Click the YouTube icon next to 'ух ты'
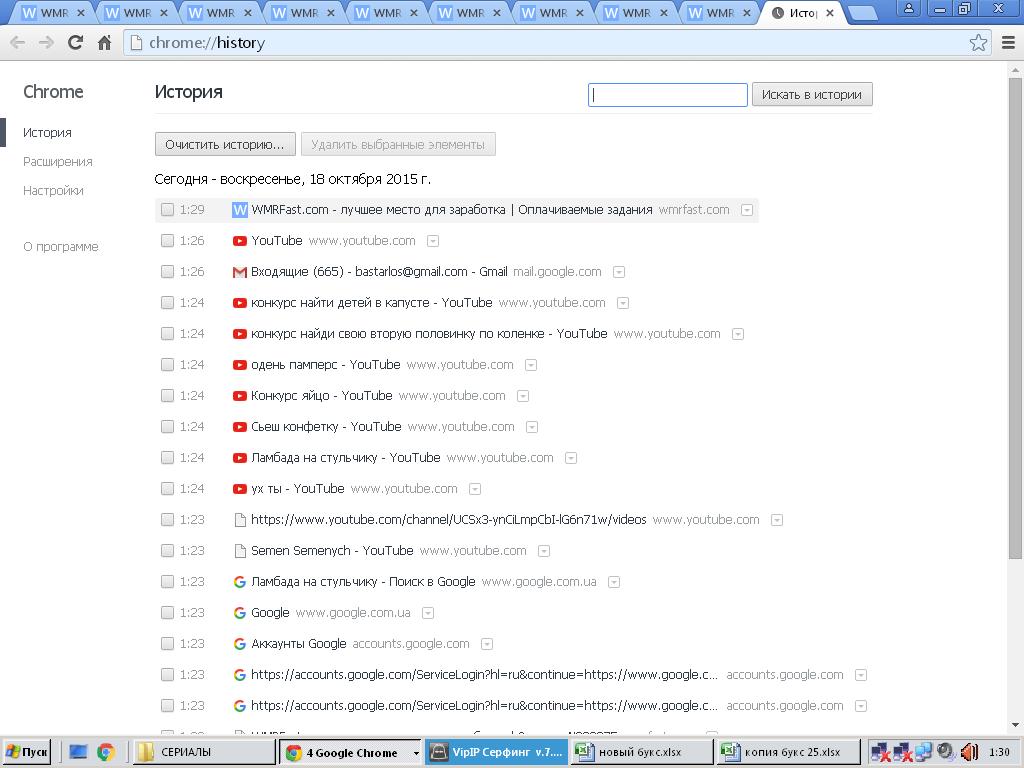Image resolution: width=1024 pixels, height=768 pixels. [240, 488]
